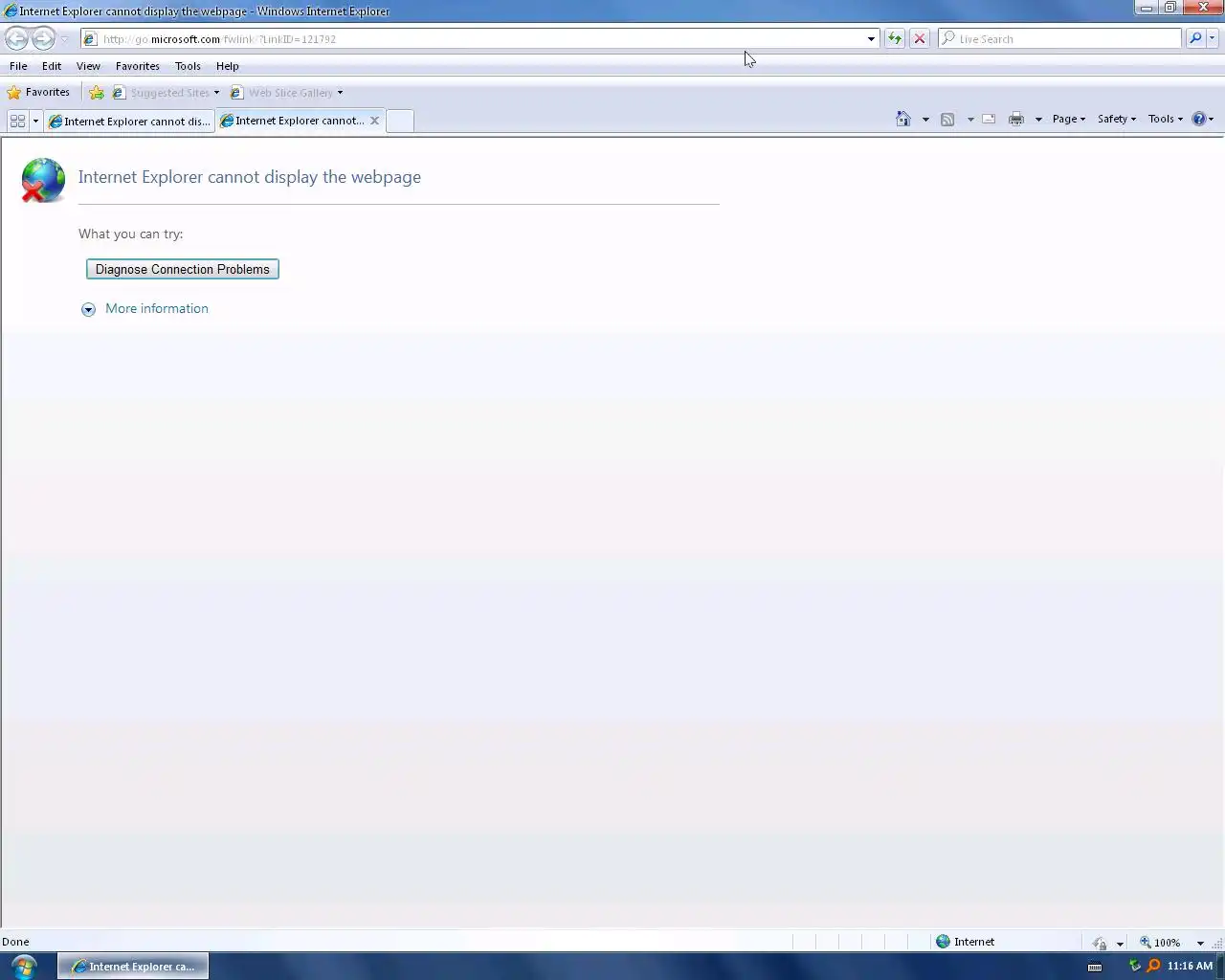Select Internet Explorer taskbar button
The image size is (1225, 980).
(x=133, y=967)
